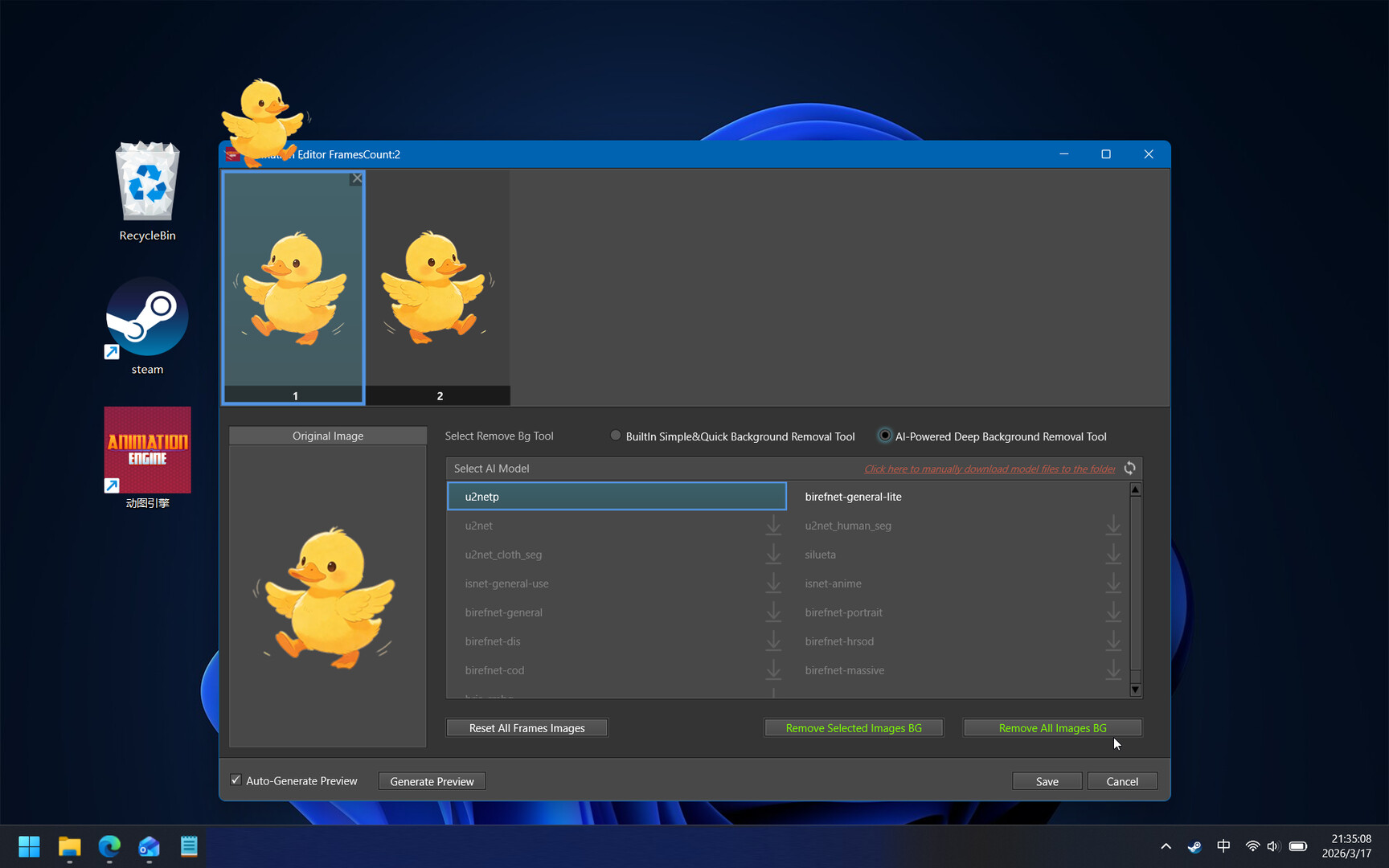Select BuiltIn Simple&Quick Background Removal Tool

pyautogui.click(x=615, y=435)
